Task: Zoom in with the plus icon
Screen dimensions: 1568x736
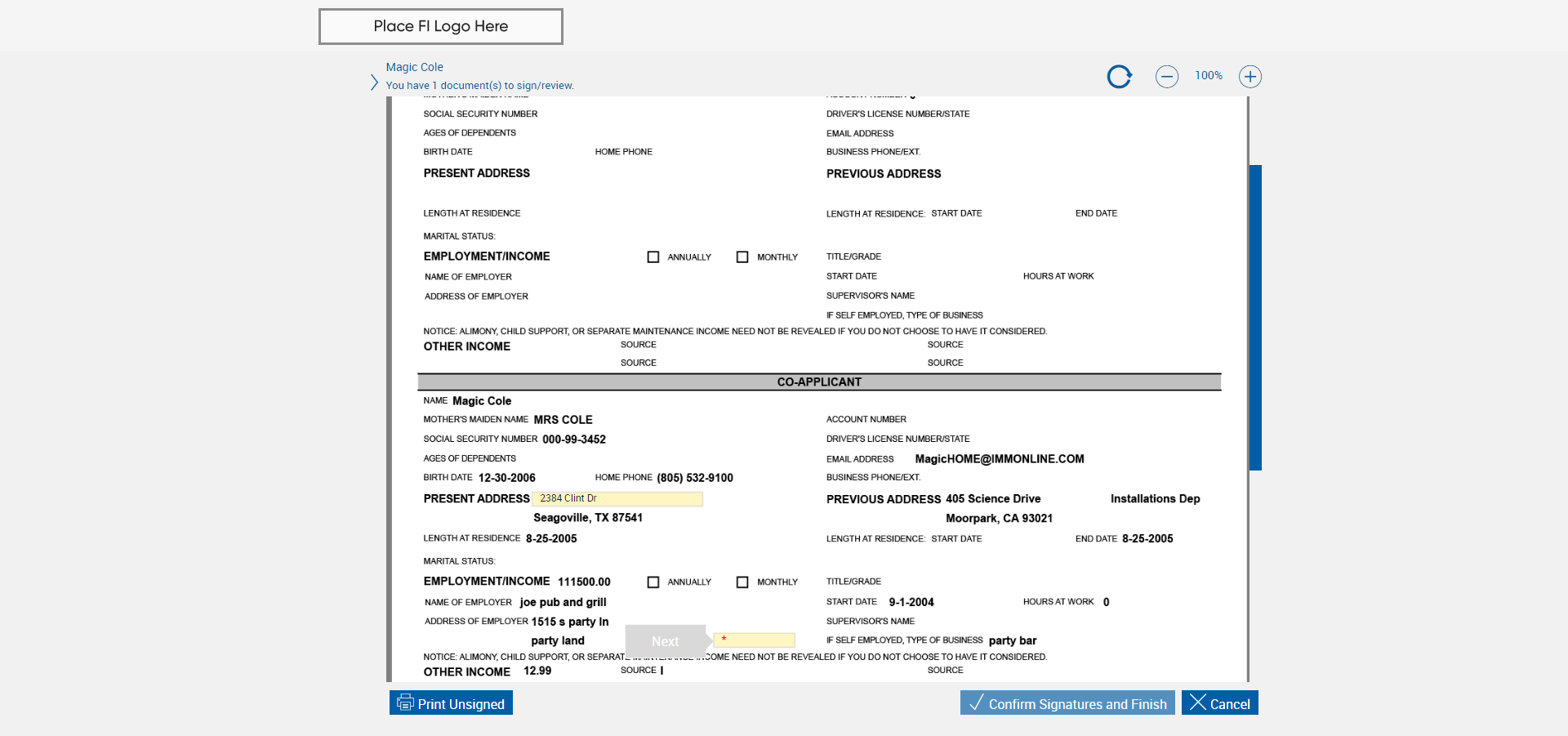Action: point(1249,77)
